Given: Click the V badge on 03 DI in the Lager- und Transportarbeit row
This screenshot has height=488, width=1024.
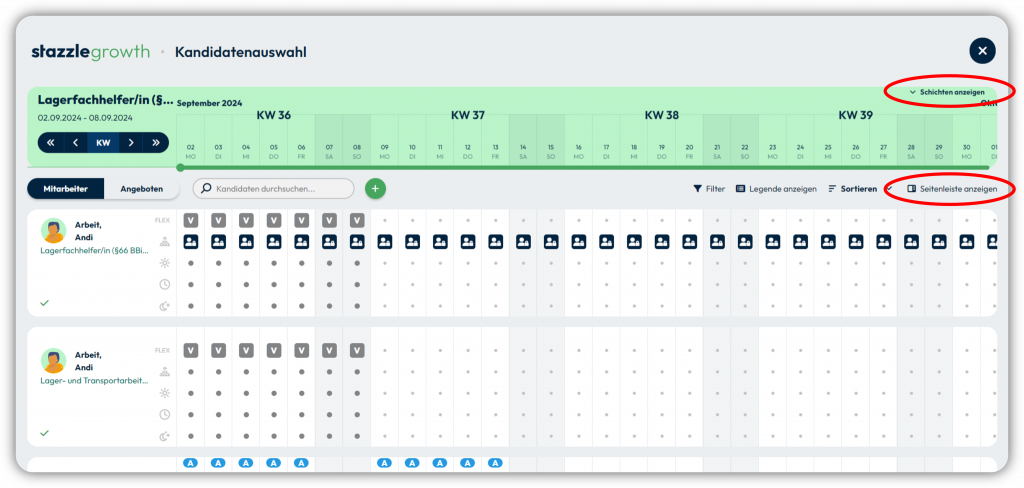Looking at the screenshot, I should (218, 351).
